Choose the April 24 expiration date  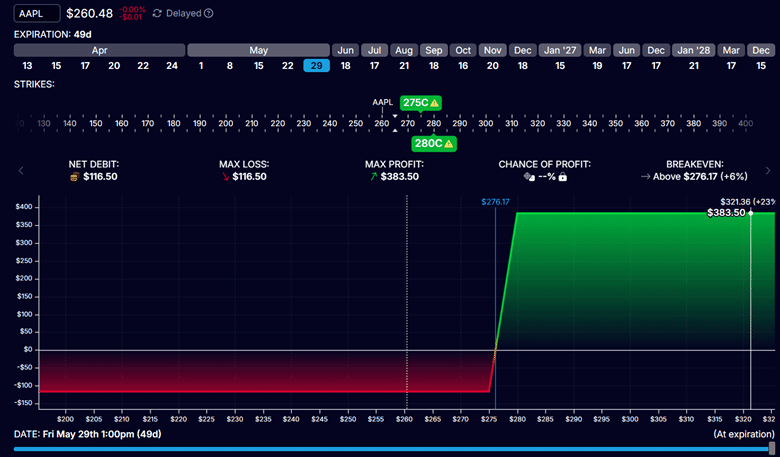point(172,66)
